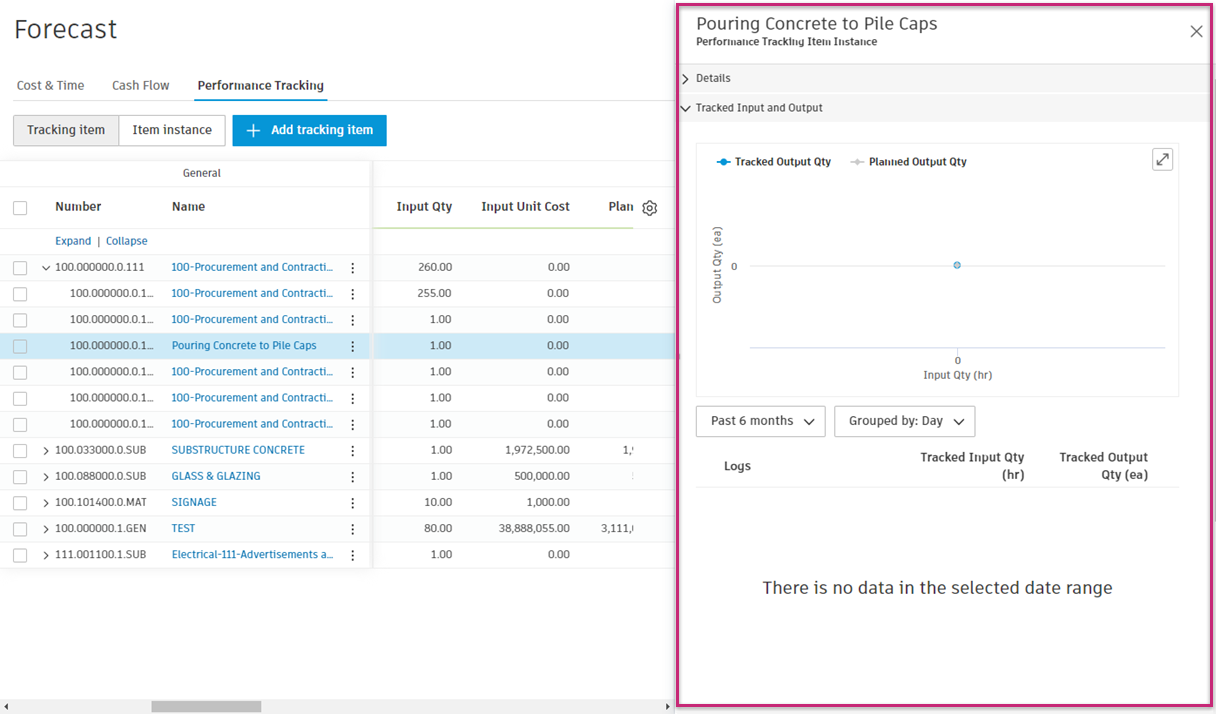This screenshot has height=714, width=1216.
Task: Expand the chart to full screen
Action: click(1162, 158)
